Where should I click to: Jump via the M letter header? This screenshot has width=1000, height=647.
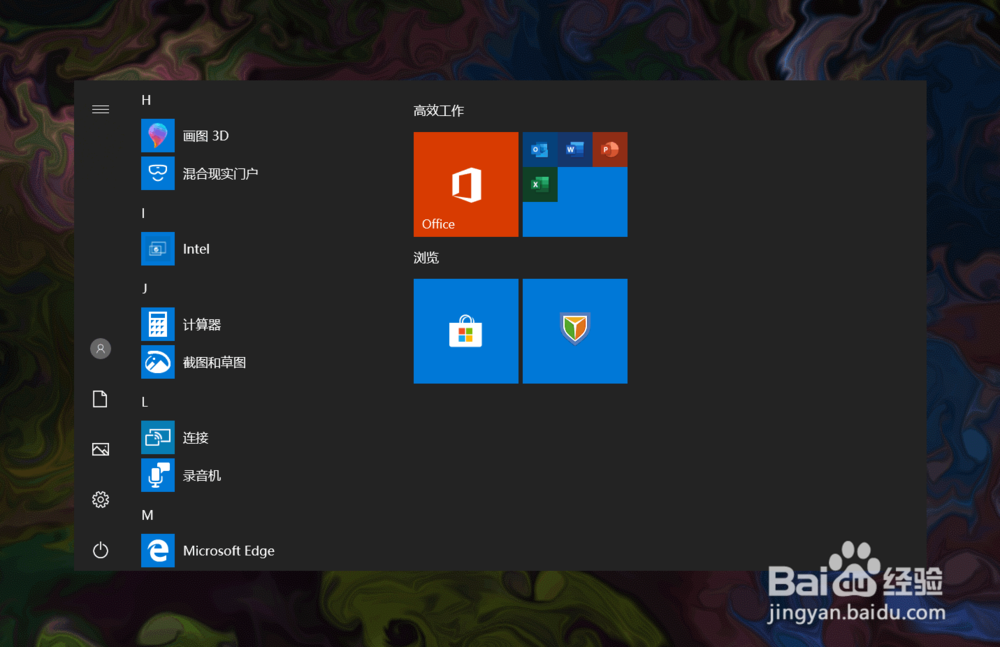point(147,515)
